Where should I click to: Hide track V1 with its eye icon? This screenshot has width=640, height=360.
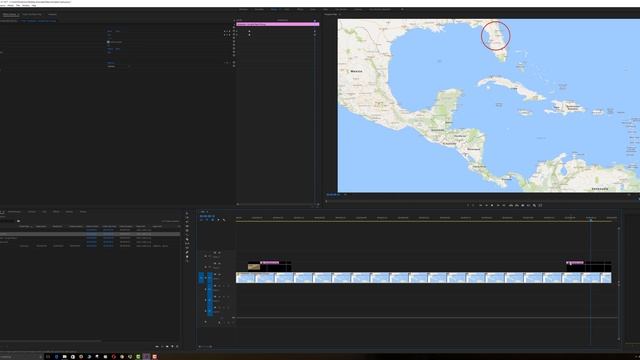(220, 275)
